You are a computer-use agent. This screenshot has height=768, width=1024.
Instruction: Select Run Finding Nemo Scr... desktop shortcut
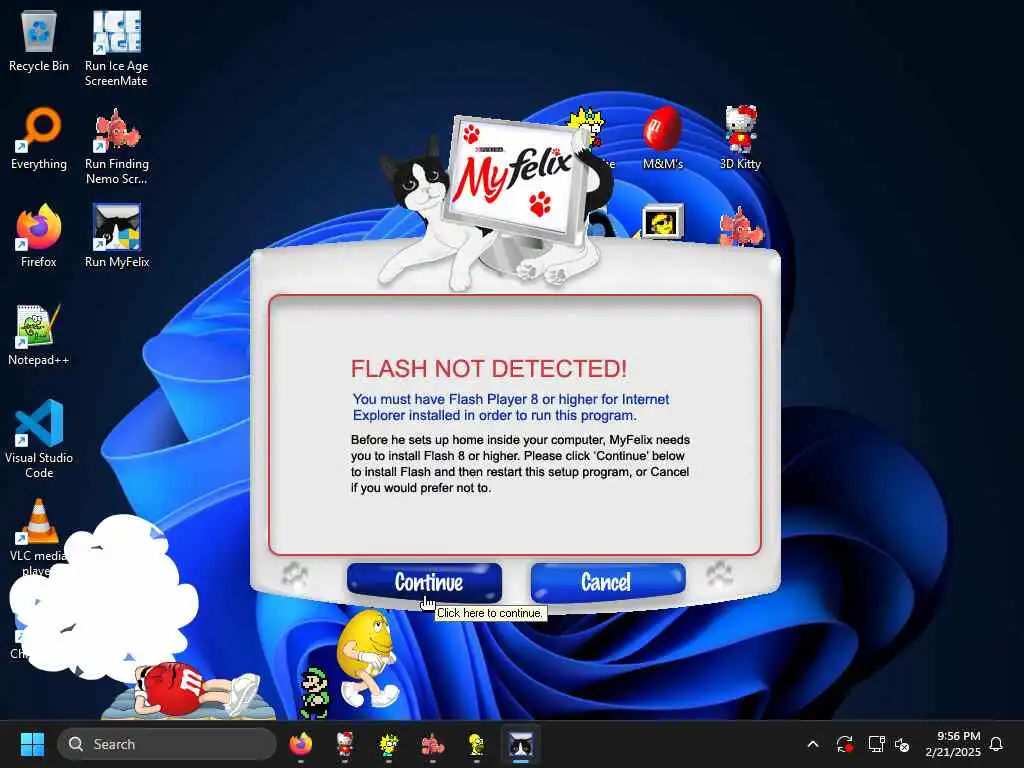tap(116, 146)
